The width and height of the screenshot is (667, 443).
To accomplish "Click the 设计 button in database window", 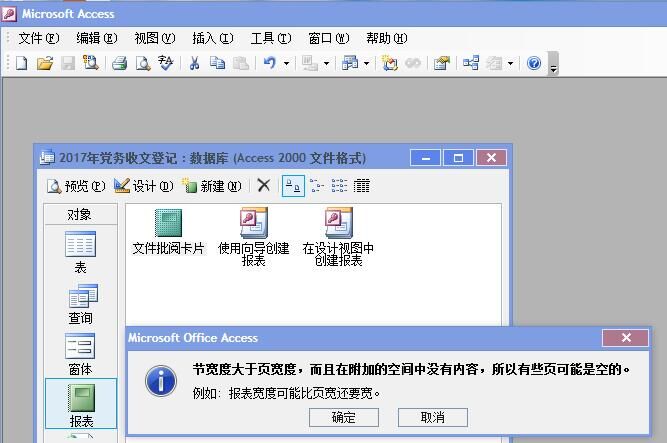I will [x=144, y=186].
